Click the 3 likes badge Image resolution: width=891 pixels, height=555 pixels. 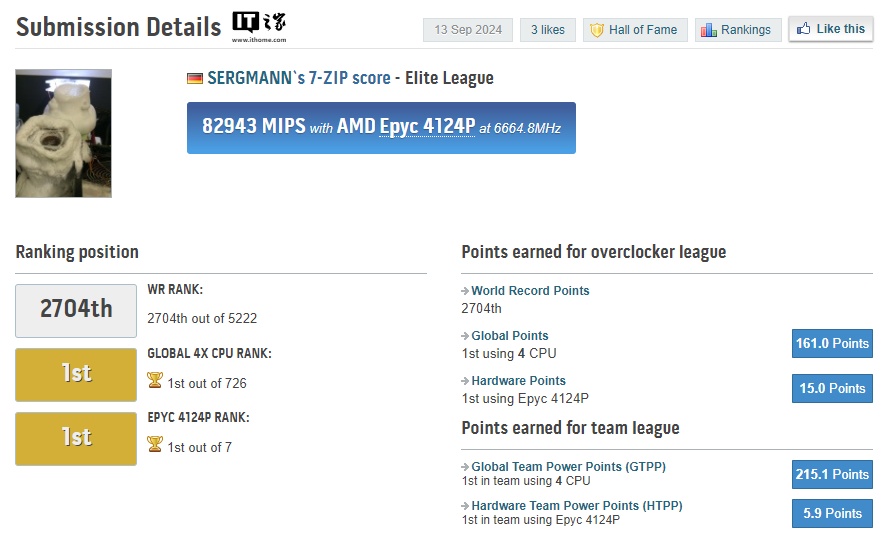(x=547, y=30)
